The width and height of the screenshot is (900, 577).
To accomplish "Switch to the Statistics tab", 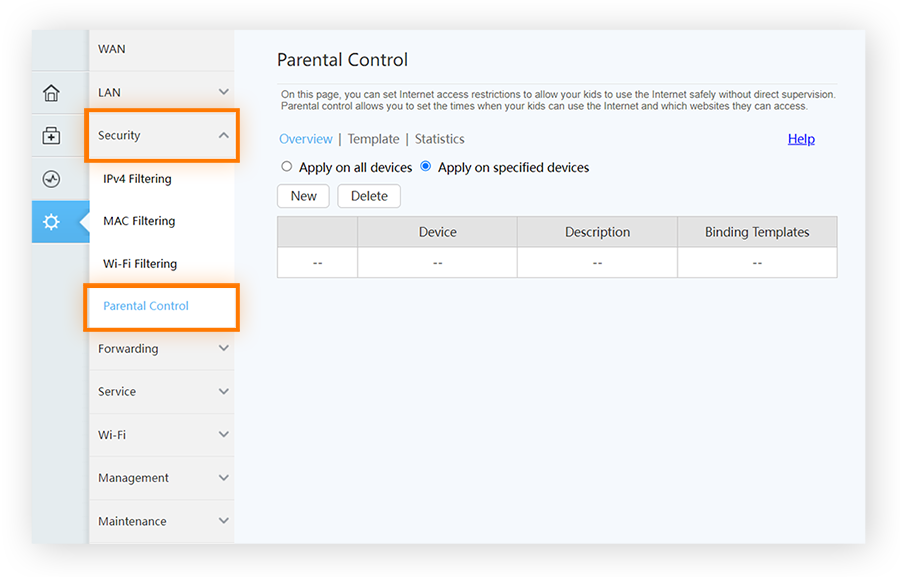I will 439,139.
